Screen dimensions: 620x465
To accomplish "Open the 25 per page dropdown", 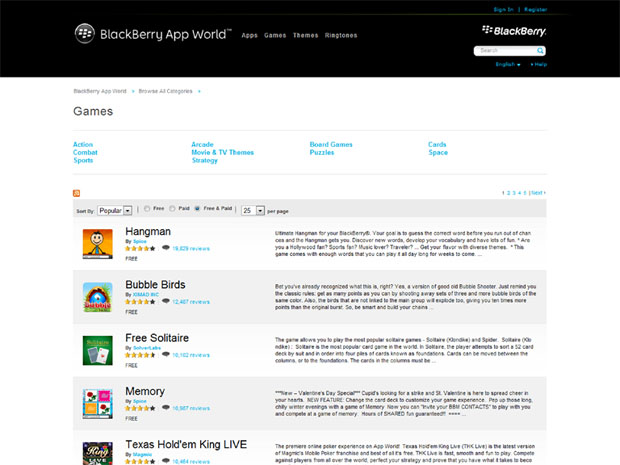I will [253, 210].
